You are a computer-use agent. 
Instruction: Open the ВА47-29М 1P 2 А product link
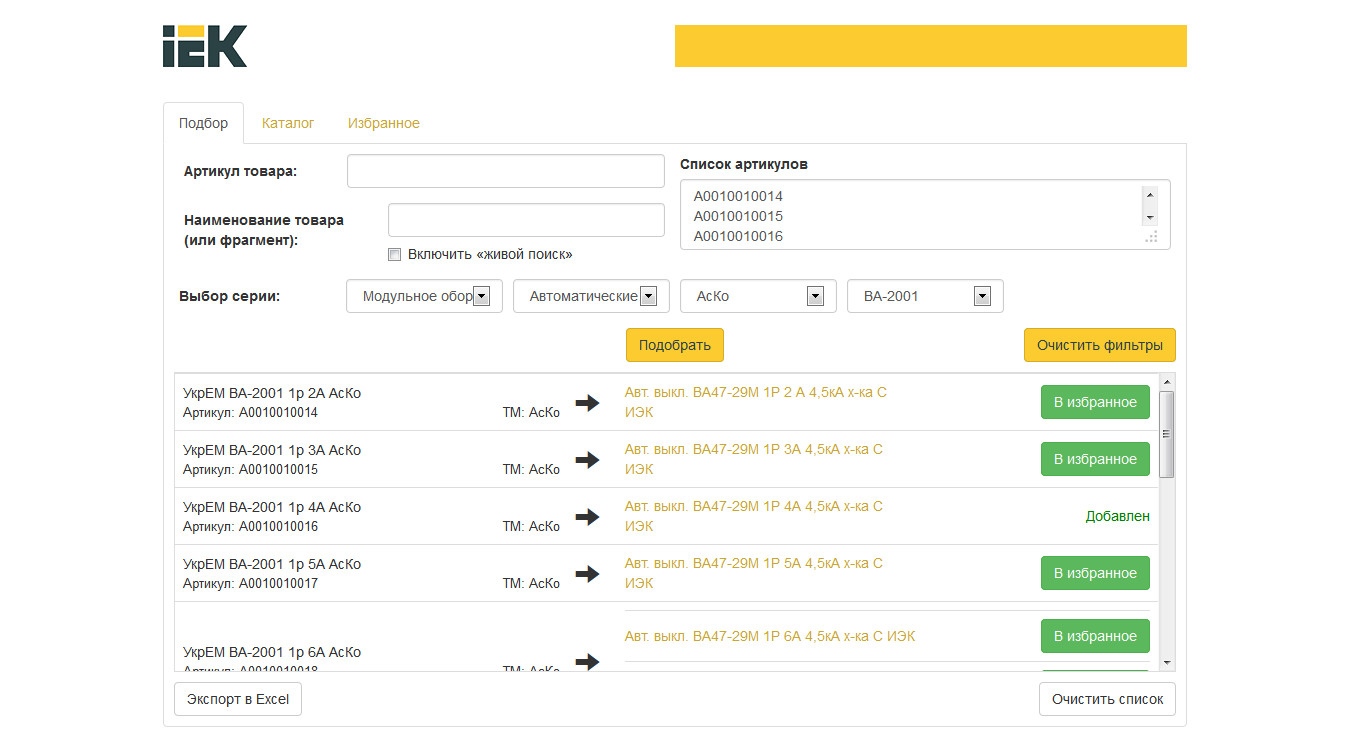point(756,402)
